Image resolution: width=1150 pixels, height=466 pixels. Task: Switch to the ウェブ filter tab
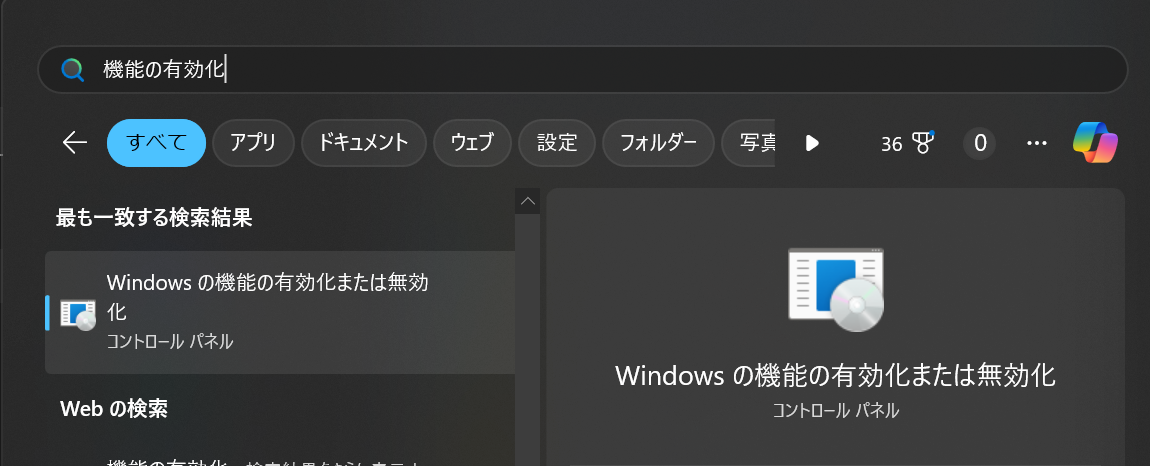(472, 143)
